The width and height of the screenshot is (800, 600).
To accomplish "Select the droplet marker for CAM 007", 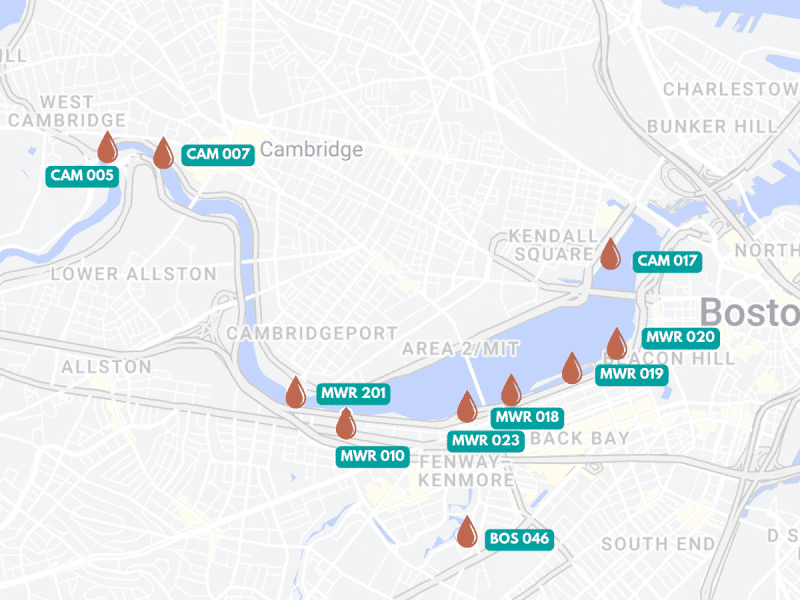I will pos(163,153).
